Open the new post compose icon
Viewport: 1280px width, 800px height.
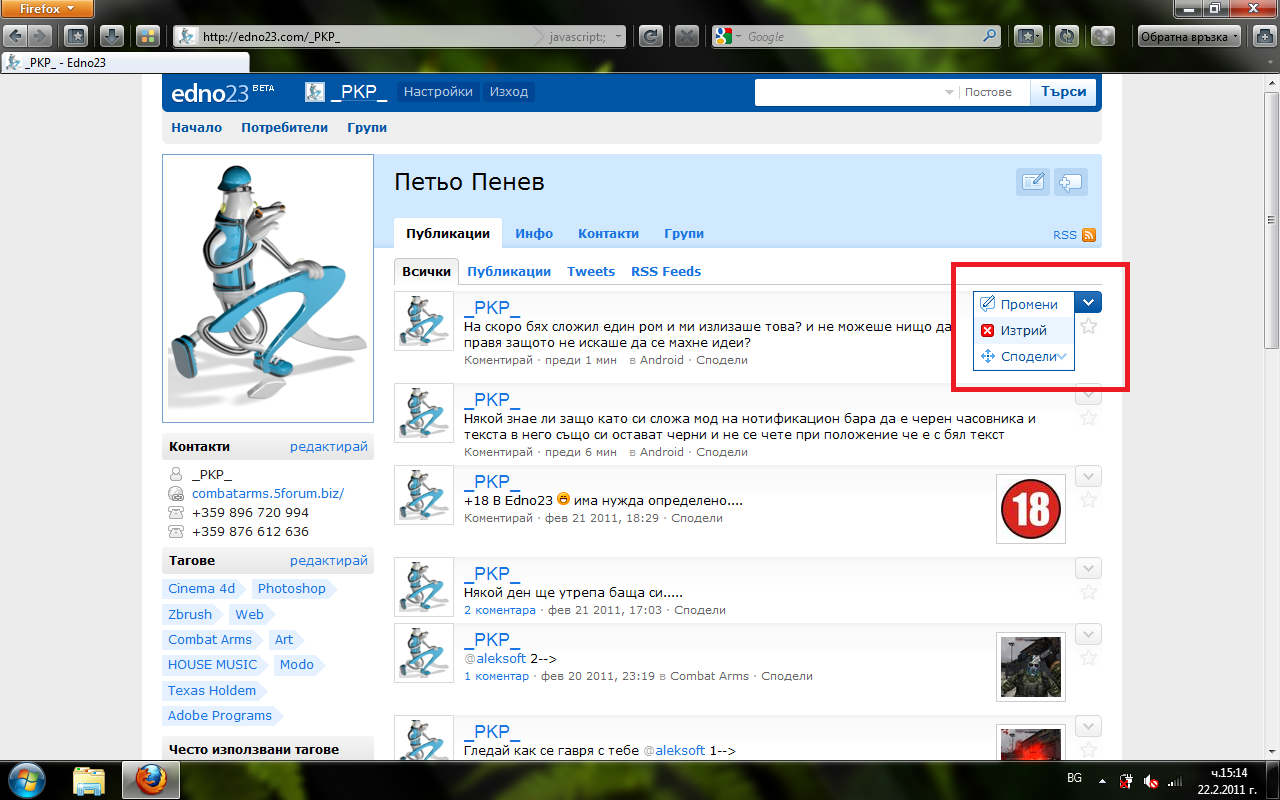[1032, 182]
